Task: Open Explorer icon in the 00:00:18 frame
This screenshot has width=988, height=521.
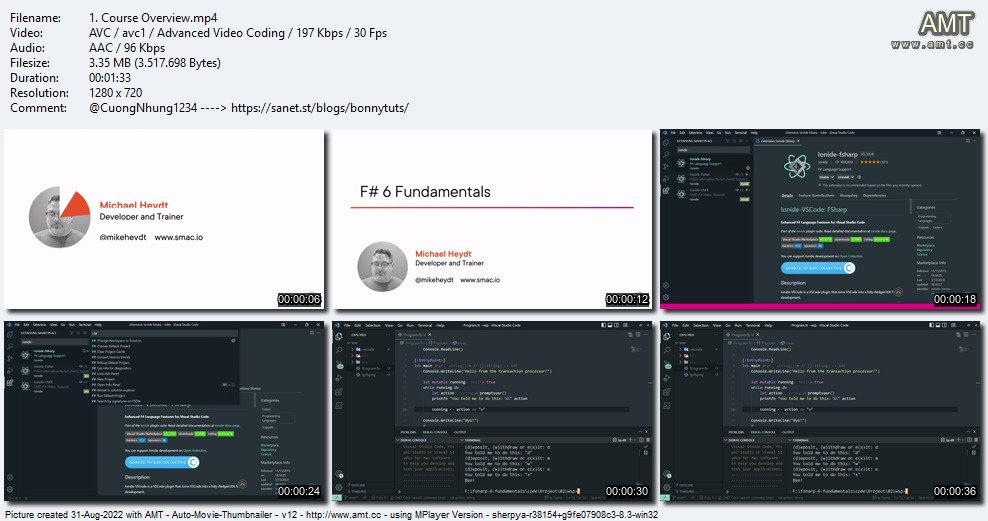Action: (666, 142)
